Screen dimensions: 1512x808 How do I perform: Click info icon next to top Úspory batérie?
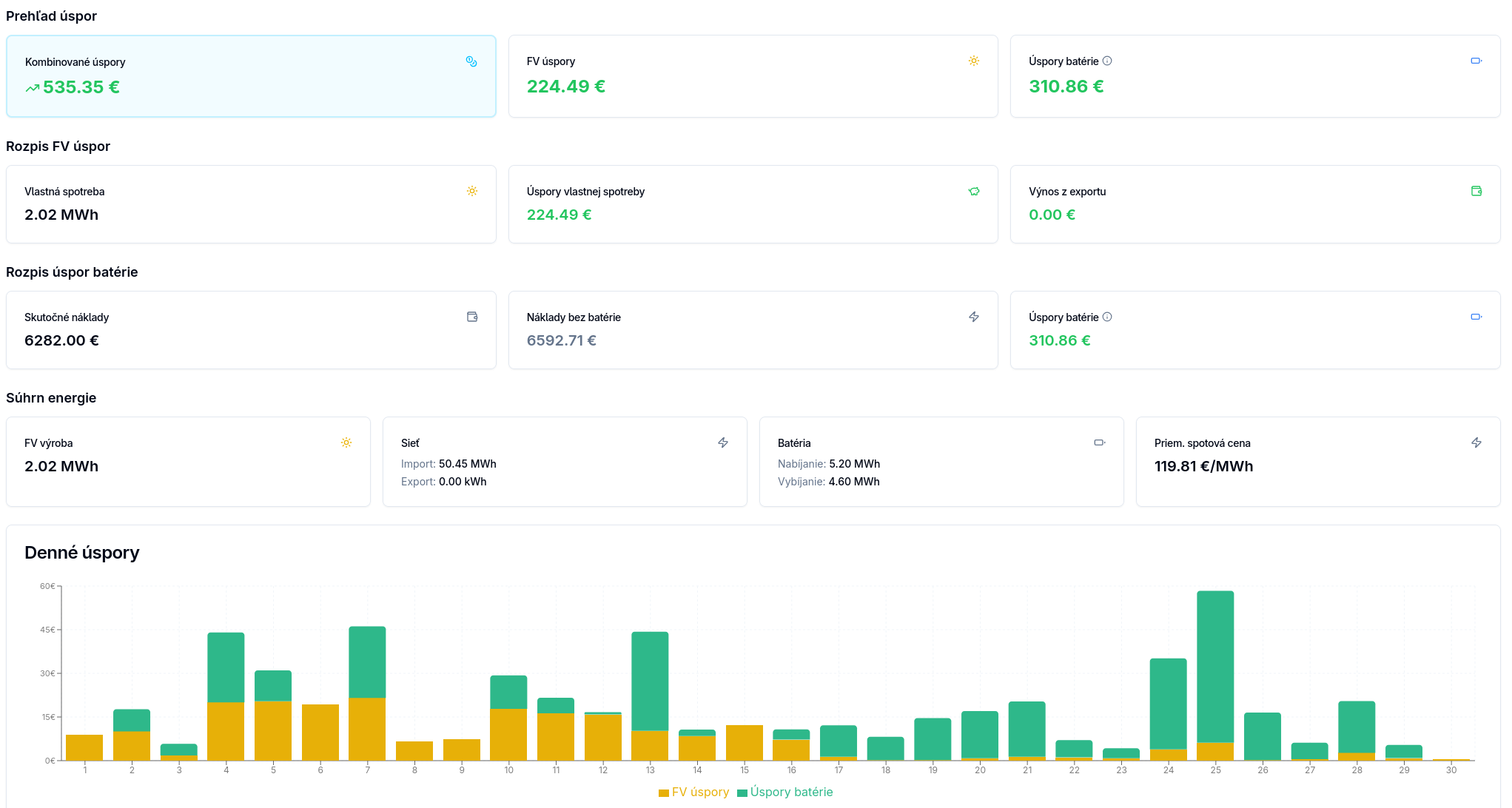(1107, 61)
